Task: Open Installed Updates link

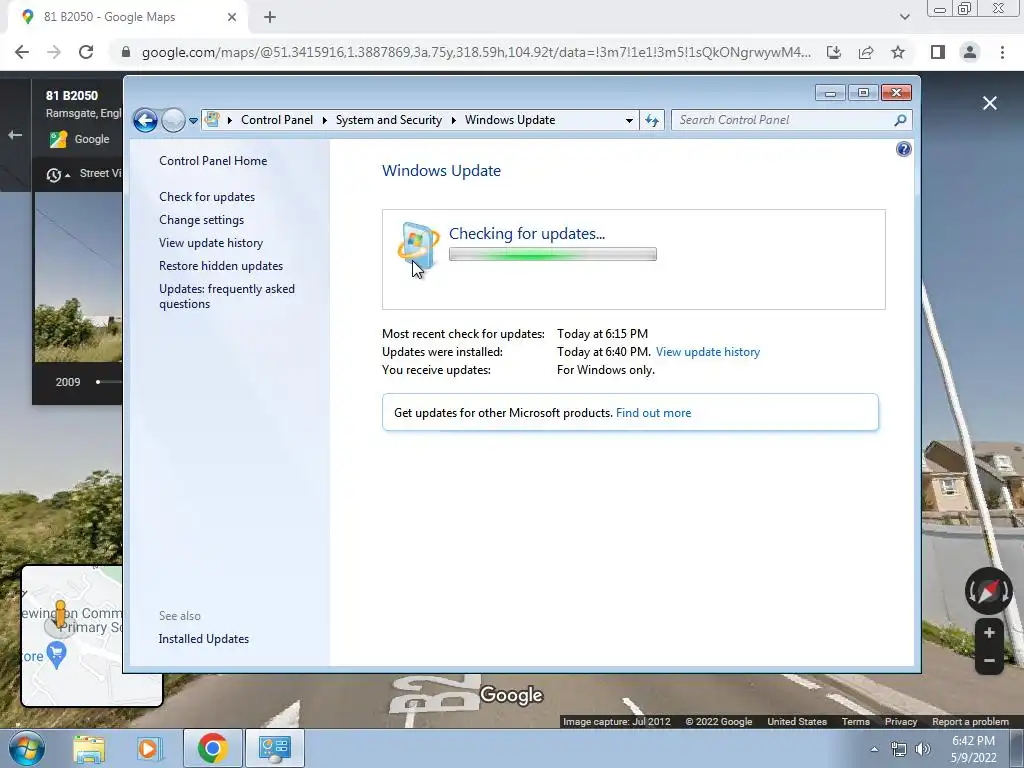Action: 204,639
